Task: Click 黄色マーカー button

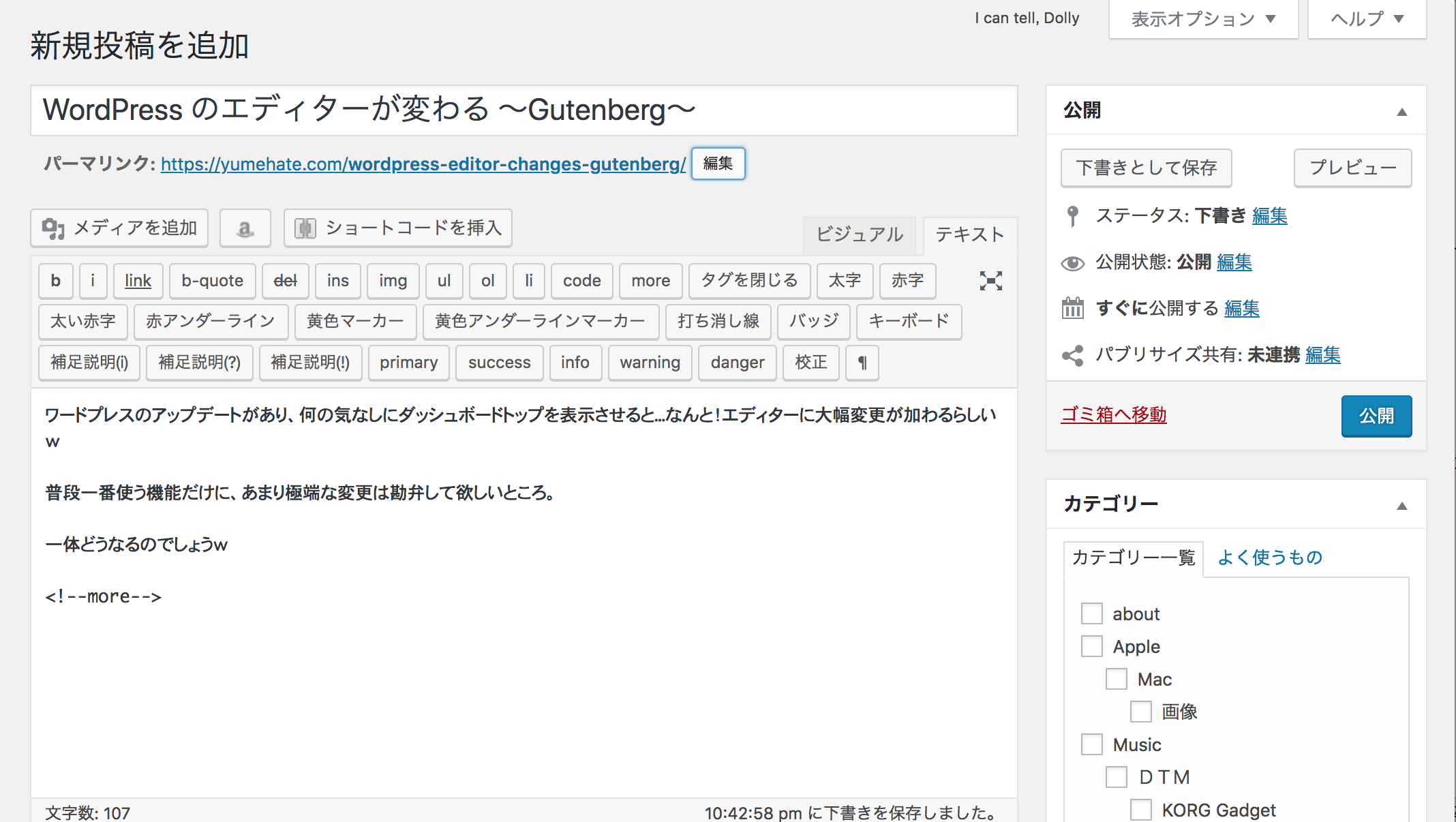Action: [x=356, y=322]
